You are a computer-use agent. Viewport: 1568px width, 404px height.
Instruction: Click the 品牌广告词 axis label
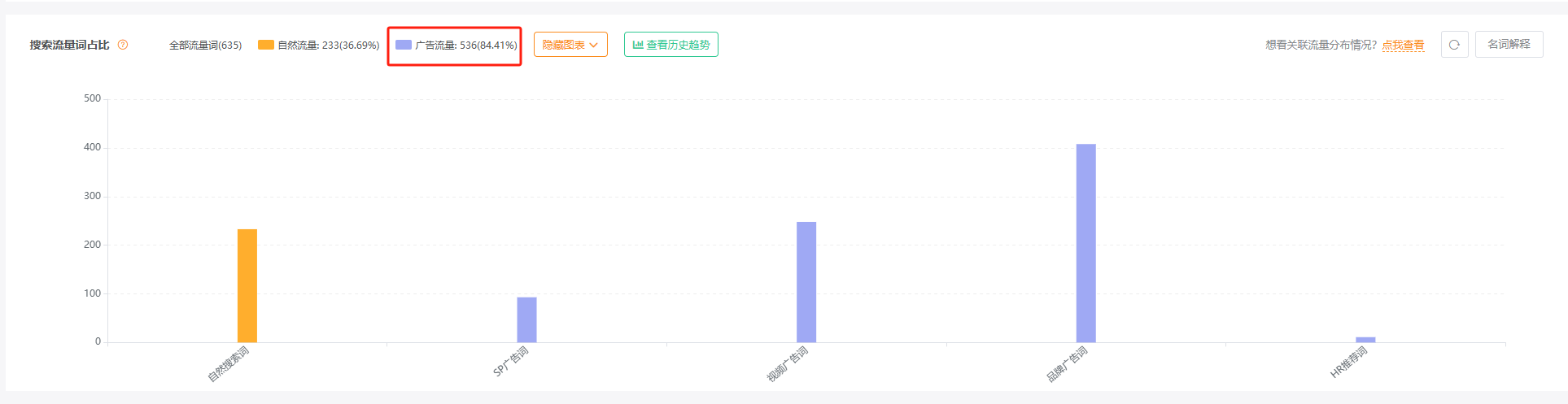pyautogui.click(x=1067, y=364)
